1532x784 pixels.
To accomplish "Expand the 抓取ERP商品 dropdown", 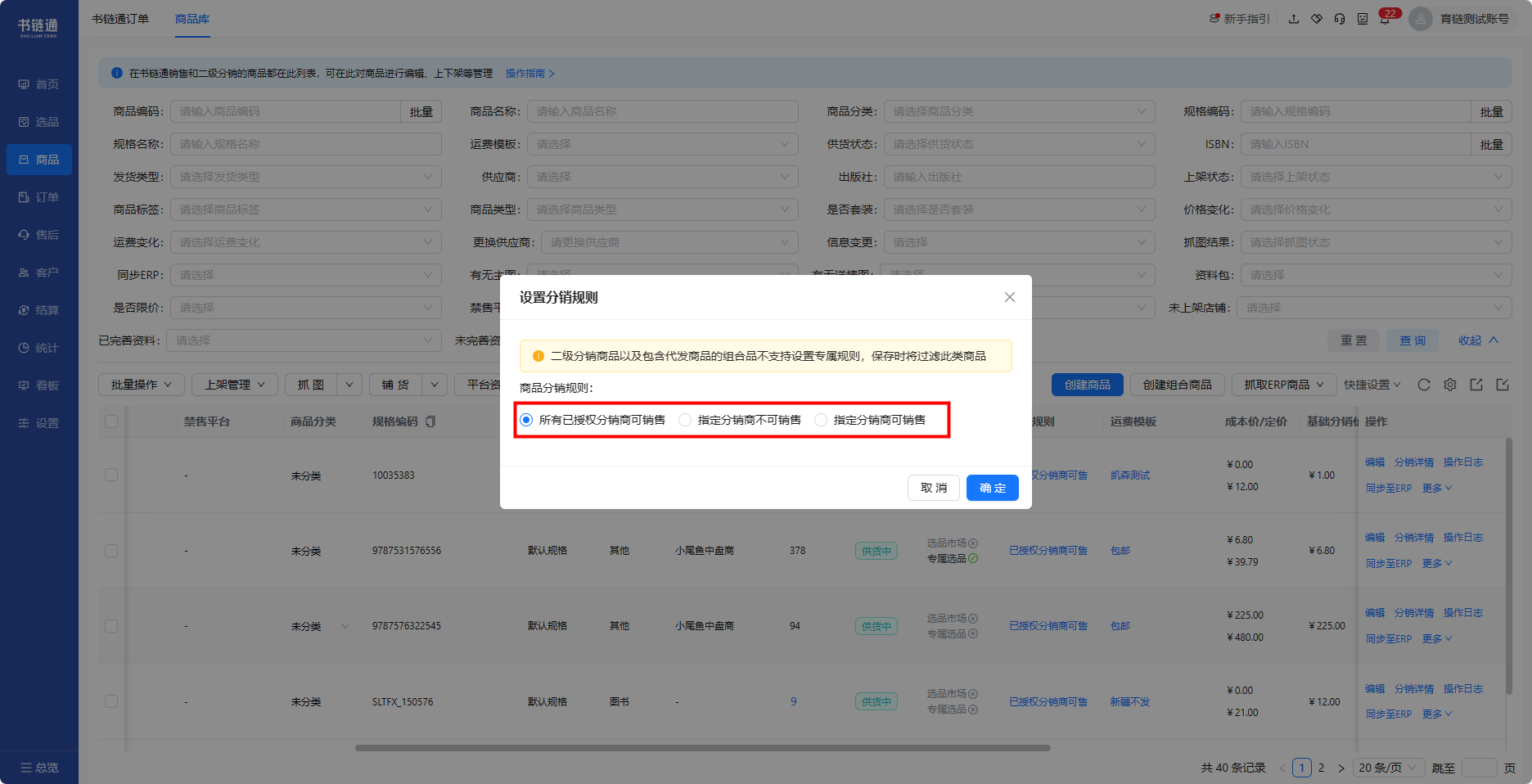I will pos(1284,385).
